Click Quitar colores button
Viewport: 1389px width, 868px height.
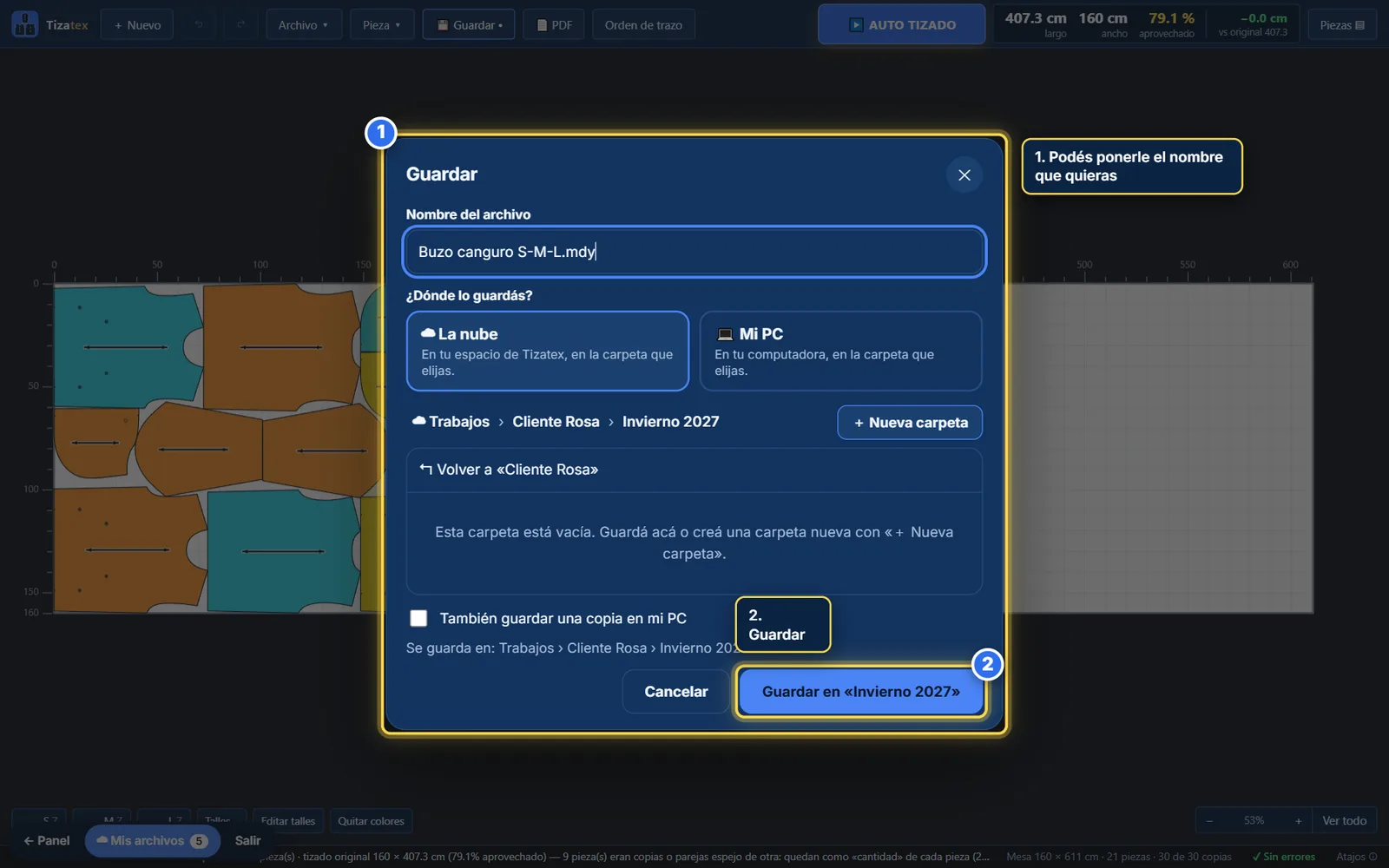coord(371,821)
